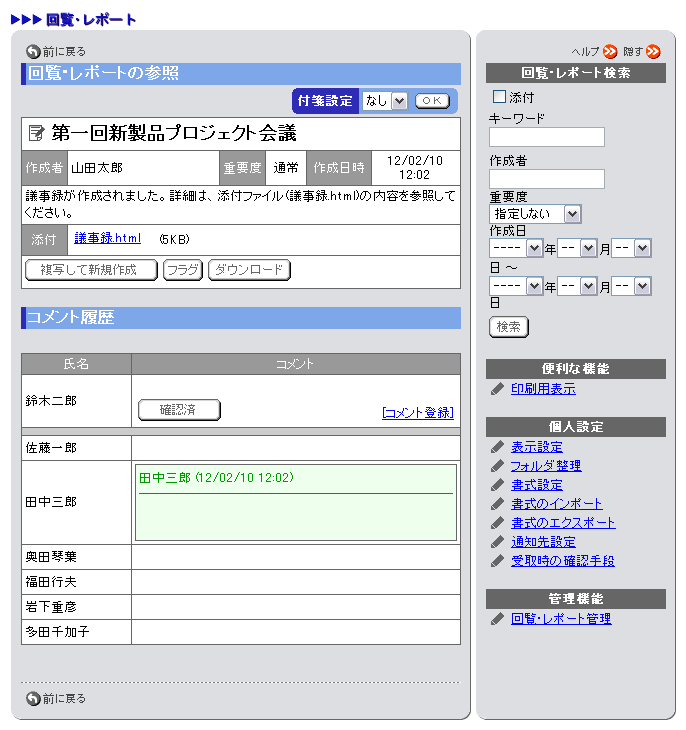Open the 表示設定 link
The width and height of the screenshot is (686, 730).
point(537,447)
